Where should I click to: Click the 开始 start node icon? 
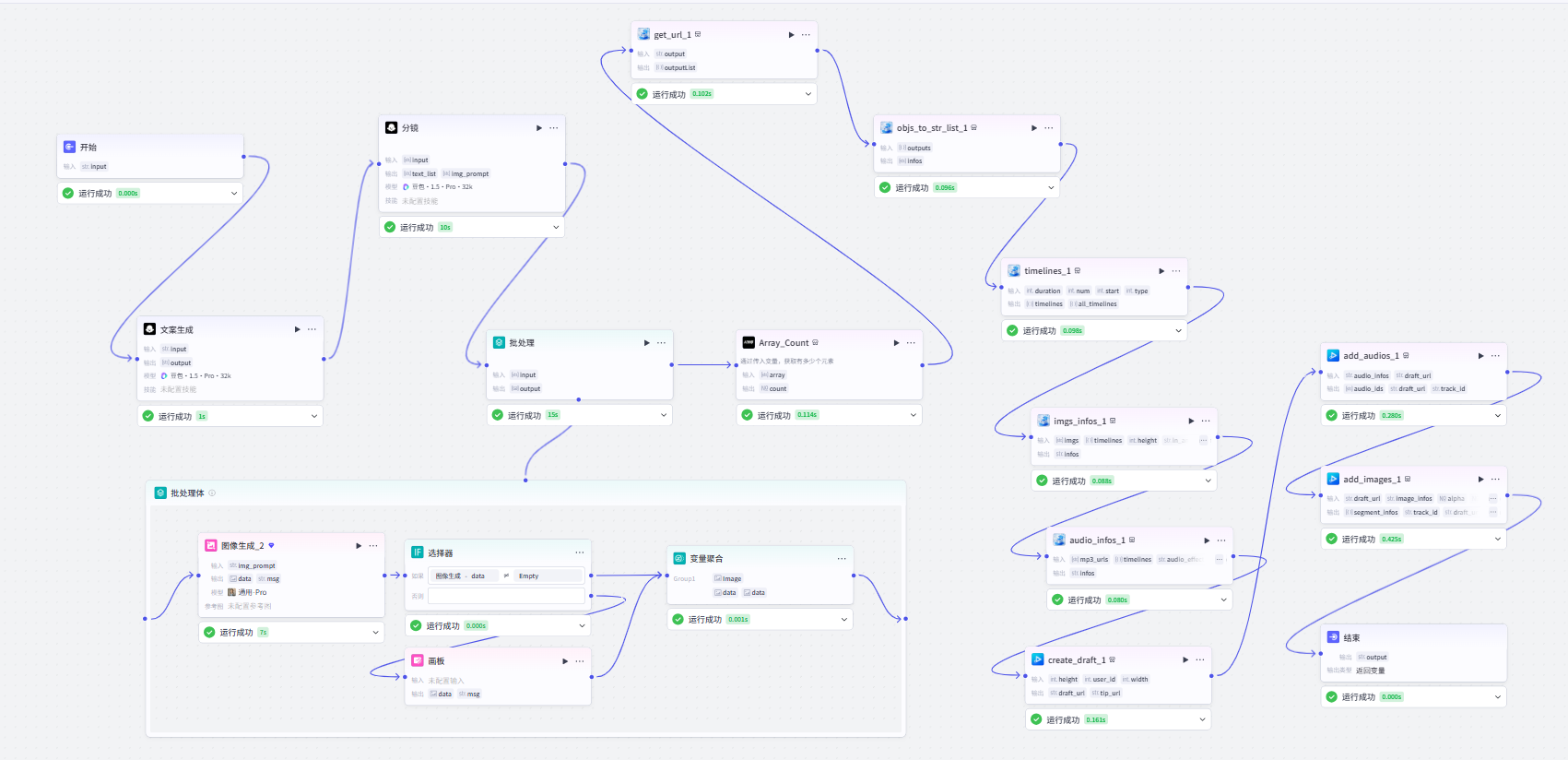pos(69,147)
